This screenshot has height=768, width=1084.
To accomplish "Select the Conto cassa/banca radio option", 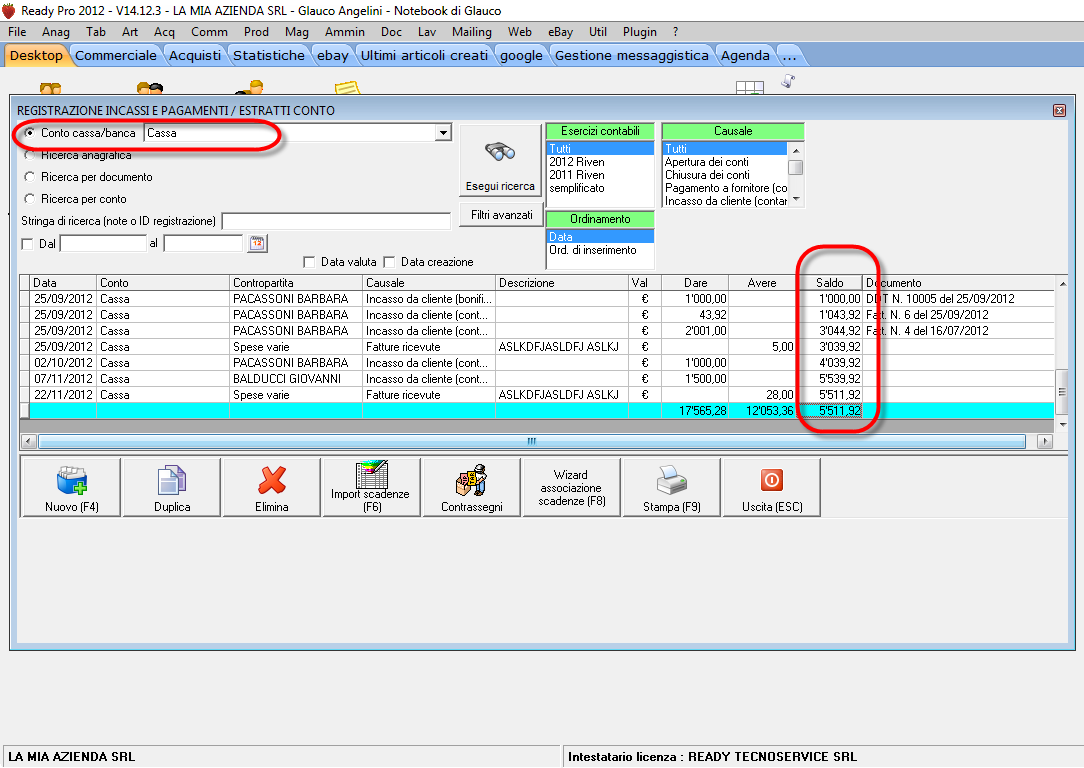I will 30,133.
